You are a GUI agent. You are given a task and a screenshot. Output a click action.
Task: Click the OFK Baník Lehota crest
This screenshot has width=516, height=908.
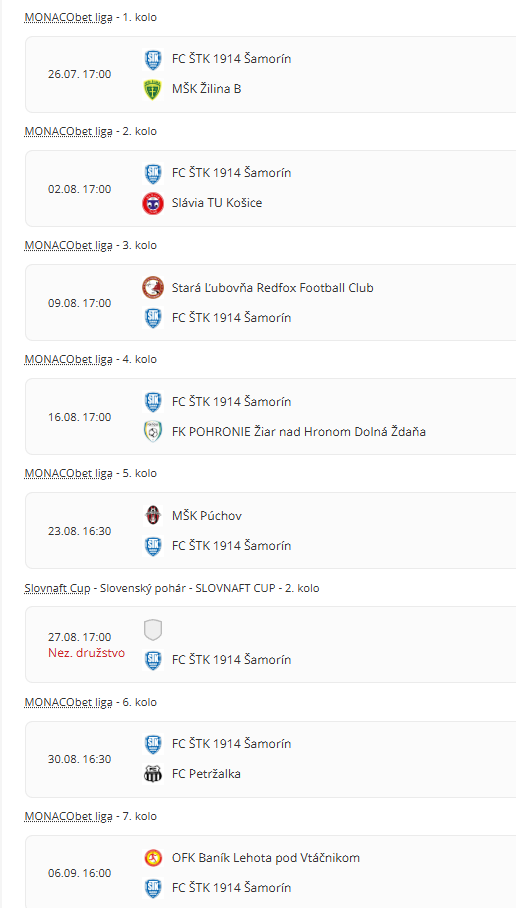[153, 858]
